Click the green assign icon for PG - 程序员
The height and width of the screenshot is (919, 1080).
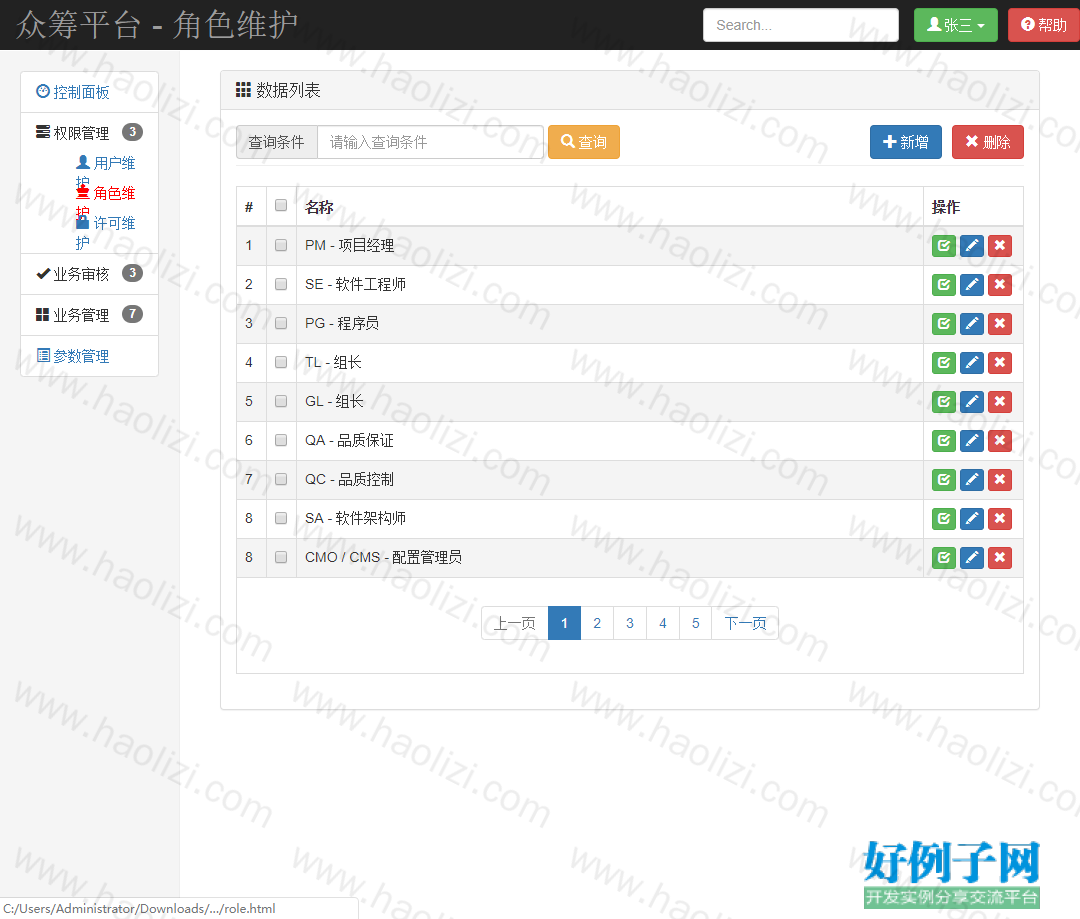944,324
